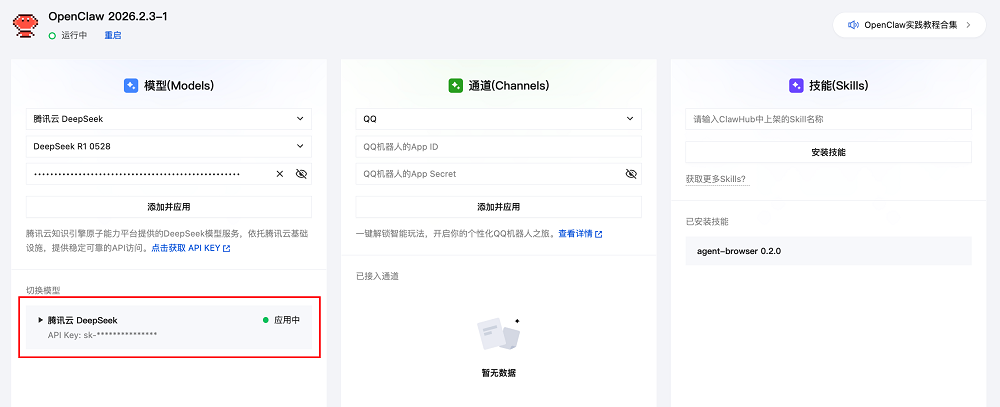Open the QQ channel dropdown
Image resolution: width=1000 pixels, height=407 pixels.
pos(499,119)
